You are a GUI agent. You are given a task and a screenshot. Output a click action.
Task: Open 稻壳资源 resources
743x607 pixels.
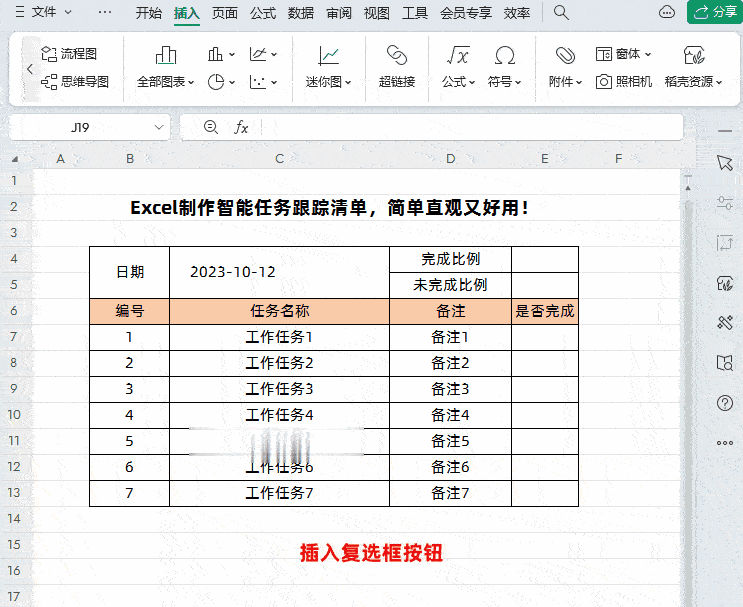pyautogui.click(x=693, y=68)
